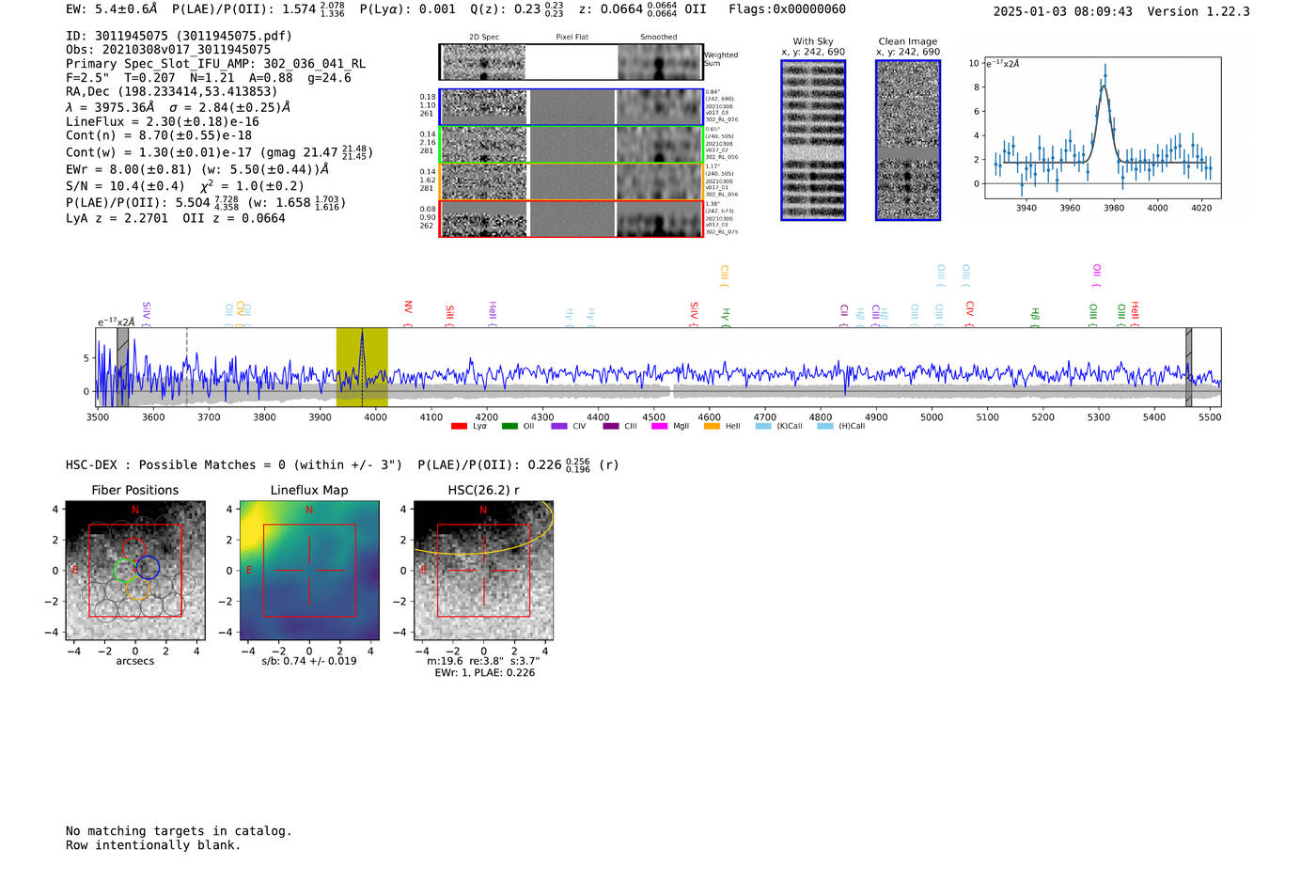Viewport: 1316px width, 896px height.
Task: Select the blue-bordered fiber row 302_RL_076
Action: [x=572, y=107]
